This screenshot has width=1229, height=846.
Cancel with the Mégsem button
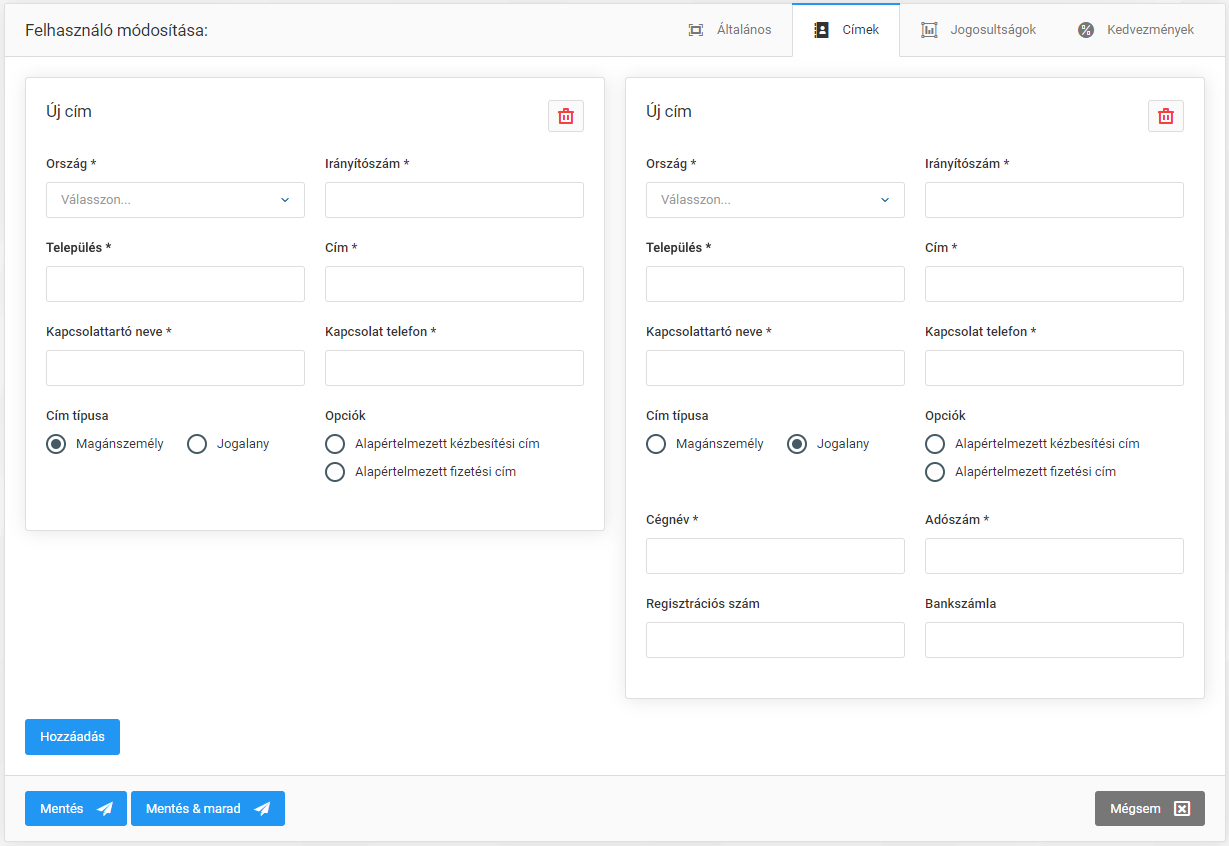(x=1149, y=809)
